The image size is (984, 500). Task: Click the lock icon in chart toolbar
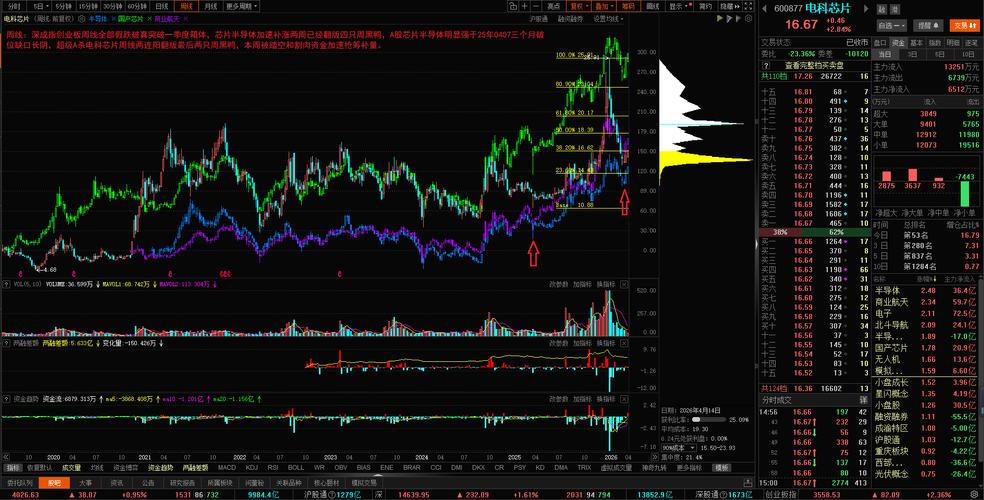513,6
